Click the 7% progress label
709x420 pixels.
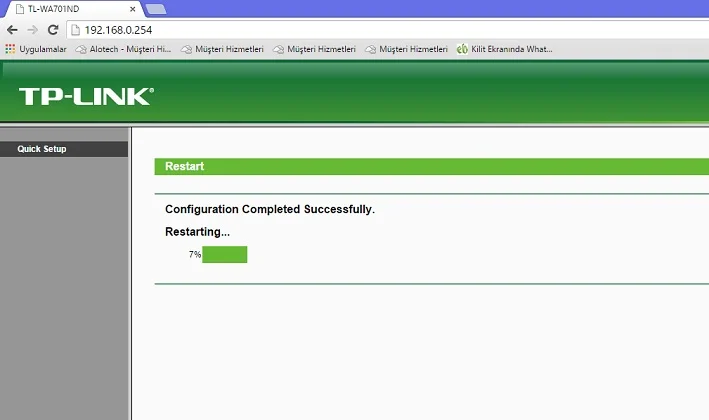coord(194,255)
